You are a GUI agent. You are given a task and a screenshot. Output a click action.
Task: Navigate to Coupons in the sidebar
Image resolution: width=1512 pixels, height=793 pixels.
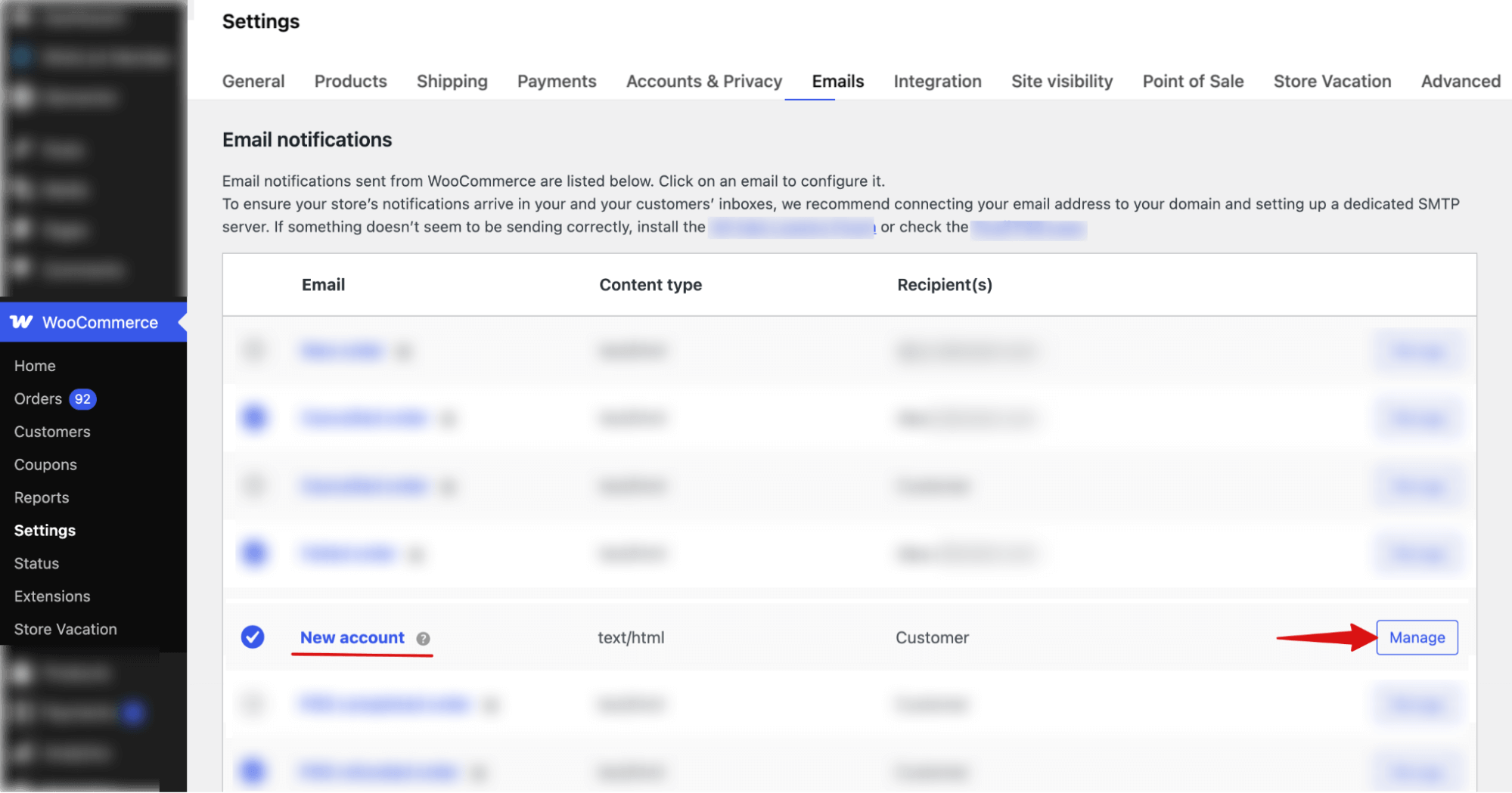point(45,464)
